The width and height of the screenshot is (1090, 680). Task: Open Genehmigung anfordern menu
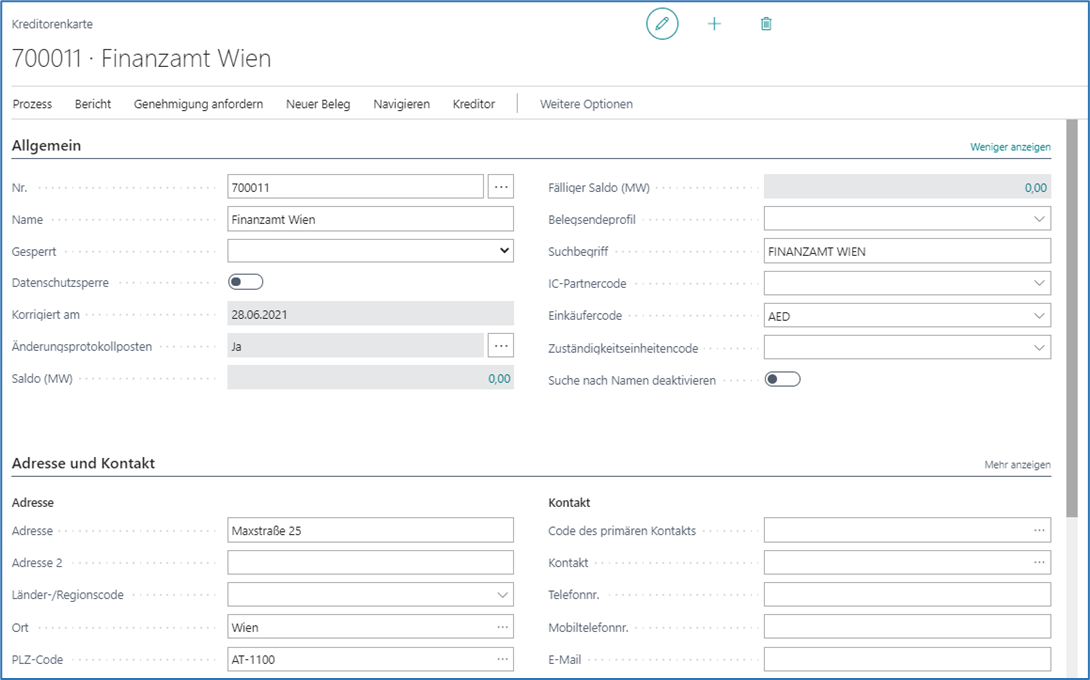tap(198, 104)
